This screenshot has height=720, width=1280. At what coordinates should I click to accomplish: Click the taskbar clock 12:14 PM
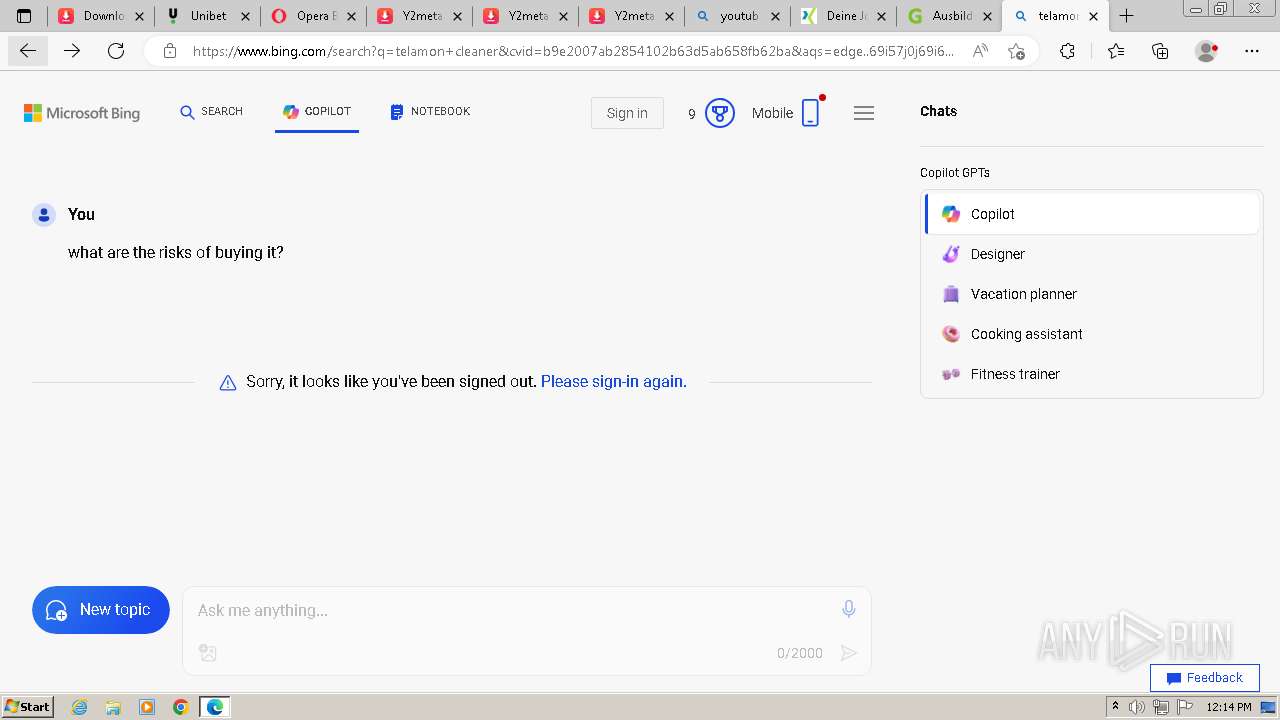tap(1229, 707)
